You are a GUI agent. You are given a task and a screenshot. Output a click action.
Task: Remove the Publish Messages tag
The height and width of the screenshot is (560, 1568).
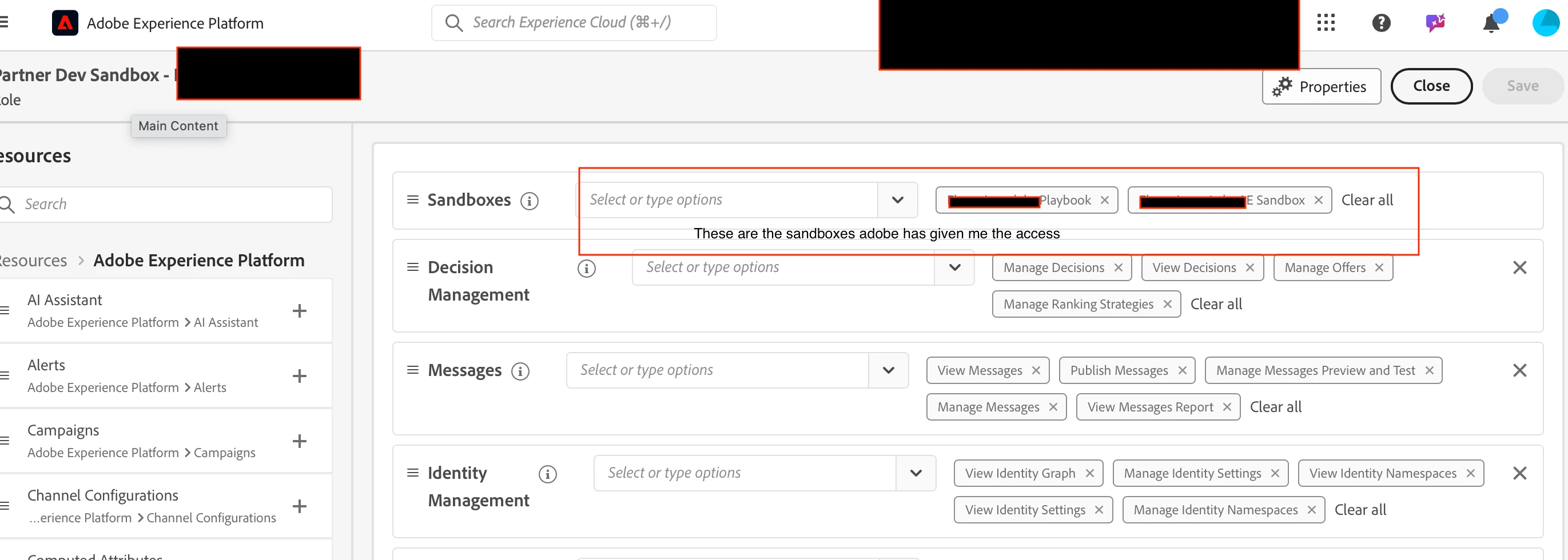coord(1181,370)
